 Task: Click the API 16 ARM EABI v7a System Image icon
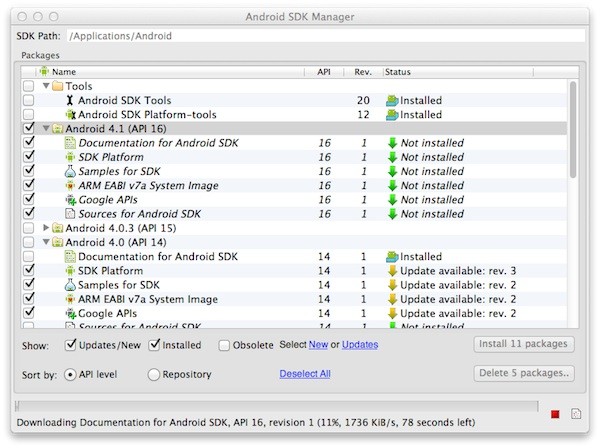coord(70,186)
